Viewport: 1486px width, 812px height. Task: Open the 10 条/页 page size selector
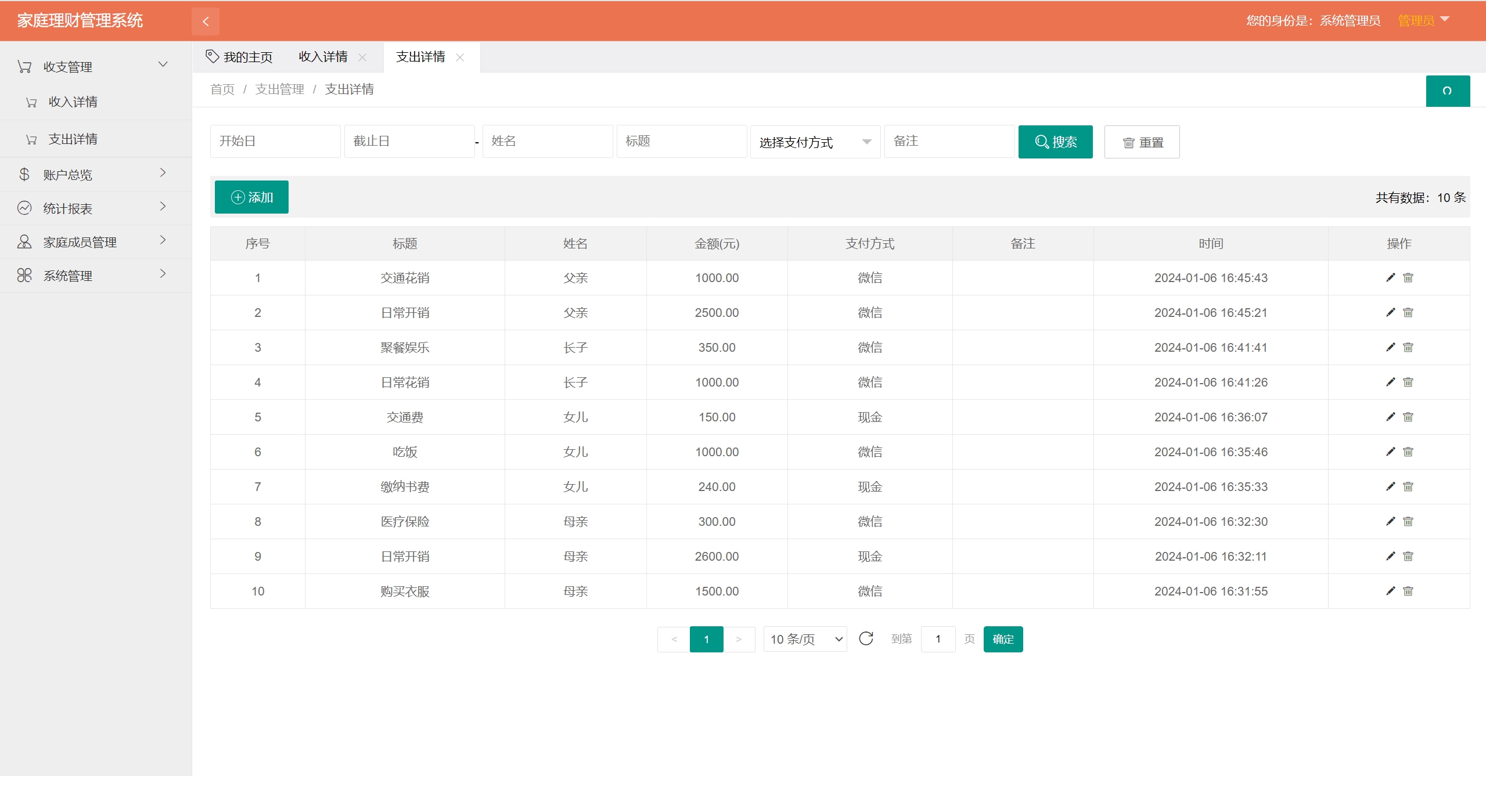[x=805, y=639]
